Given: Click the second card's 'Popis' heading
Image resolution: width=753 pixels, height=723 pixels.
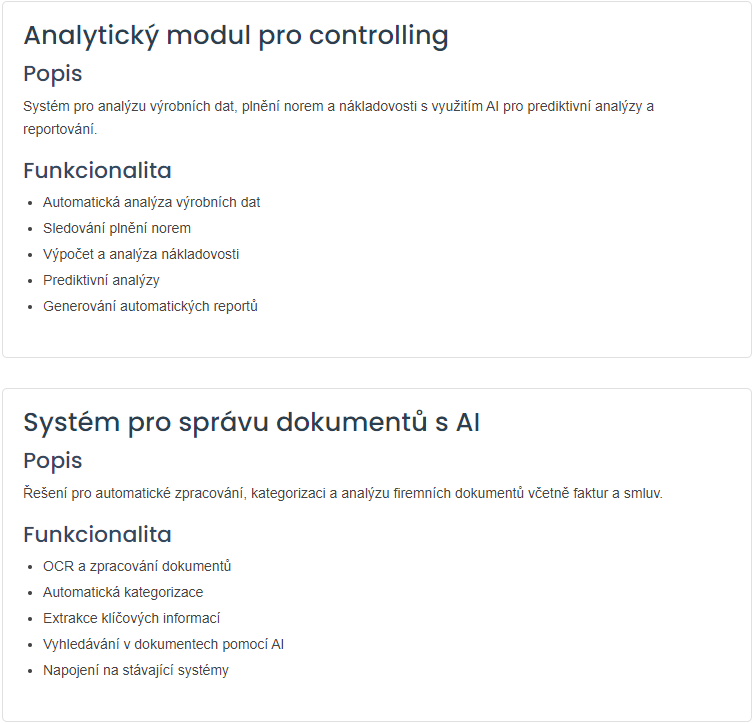Looking at the screenshot, I should tap(53, 461).
